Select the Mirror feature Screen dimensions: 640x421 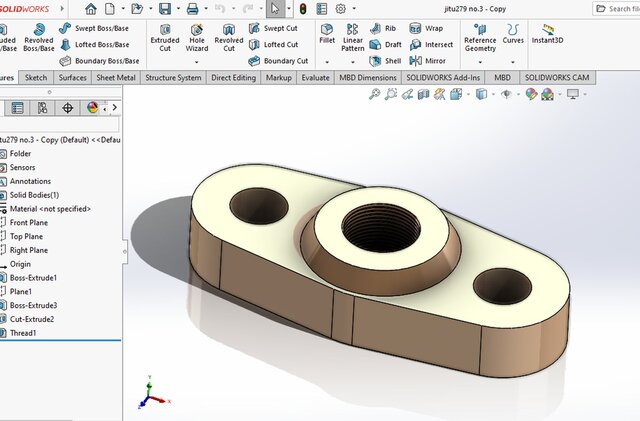[x=427, y=61]
